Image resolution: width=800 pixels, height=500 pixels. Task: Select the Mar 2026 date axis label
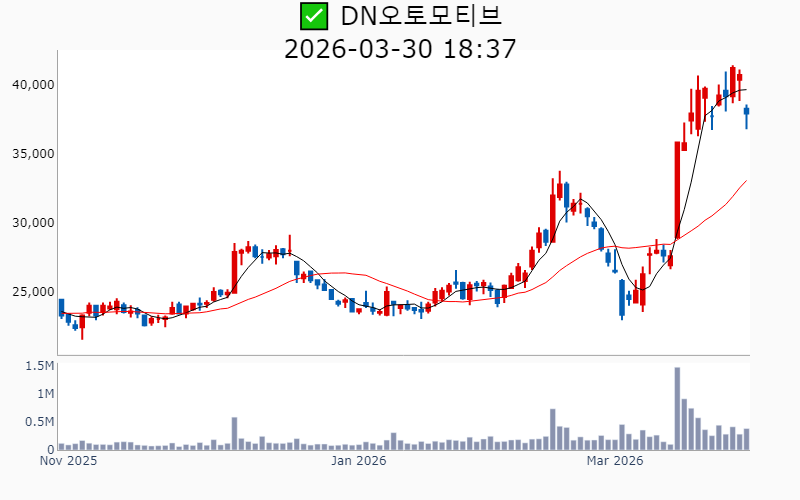tap(613, 462)
